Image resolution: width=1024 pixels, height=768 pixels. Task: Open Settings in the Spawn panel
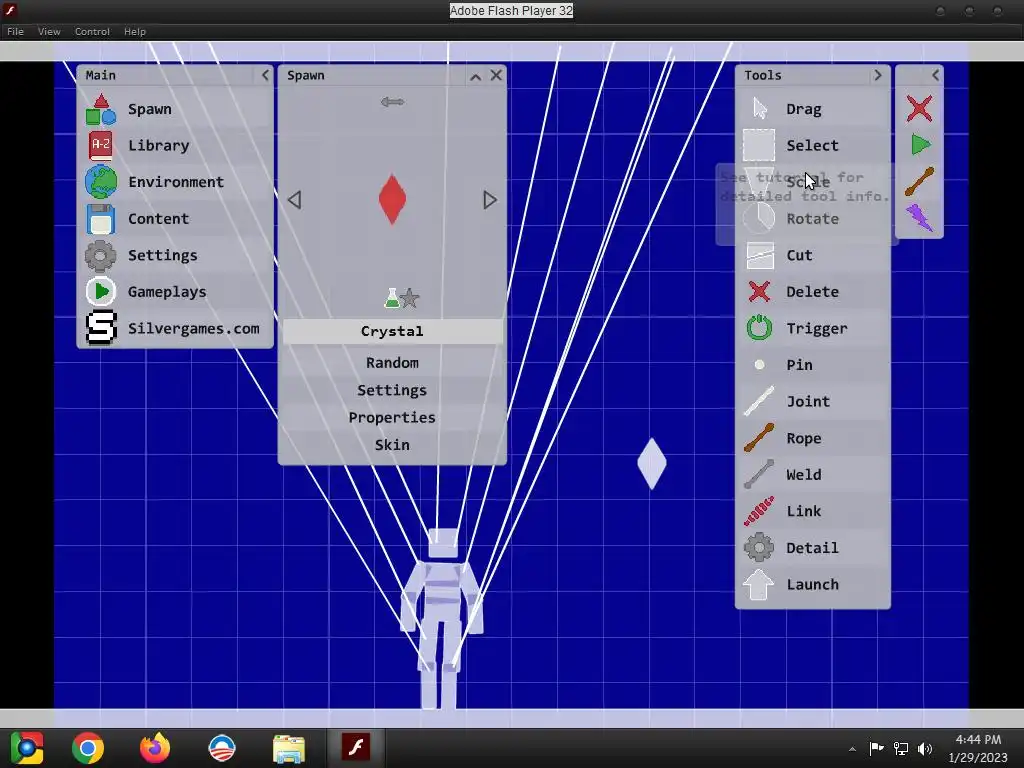click(x=392, y=390)
